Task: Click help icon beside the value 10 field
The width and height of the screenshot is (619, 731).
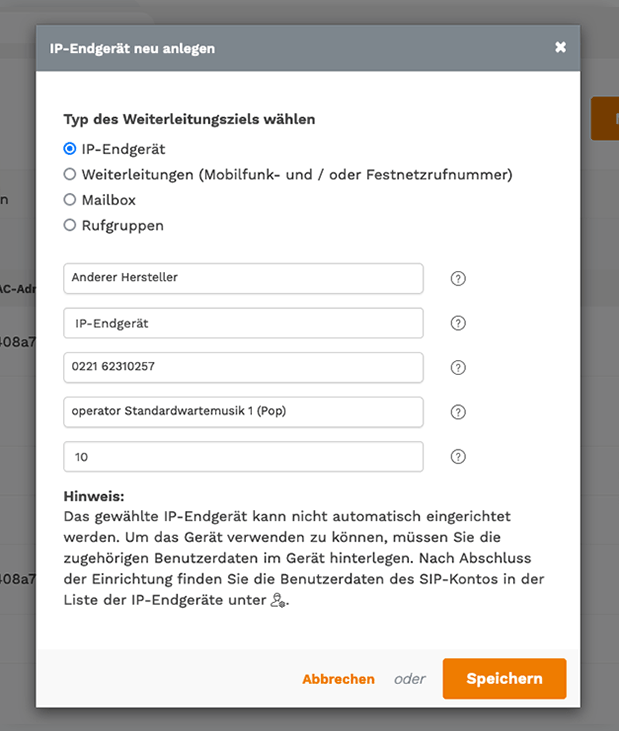Action: (458, 456)
